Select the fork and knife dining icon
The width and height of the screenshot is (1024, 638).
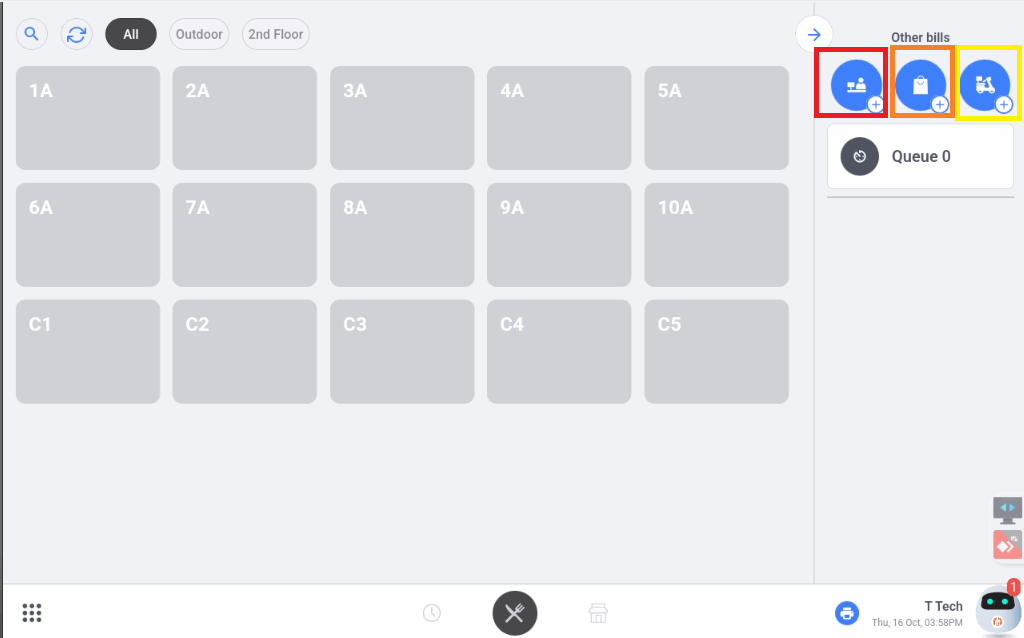click(x=515, y=613)
